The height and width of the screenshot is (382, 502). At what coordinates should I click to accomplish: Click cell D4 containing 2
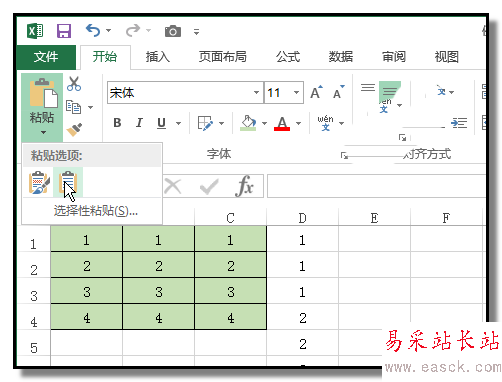pyautogui.click(x=302, y=318)
